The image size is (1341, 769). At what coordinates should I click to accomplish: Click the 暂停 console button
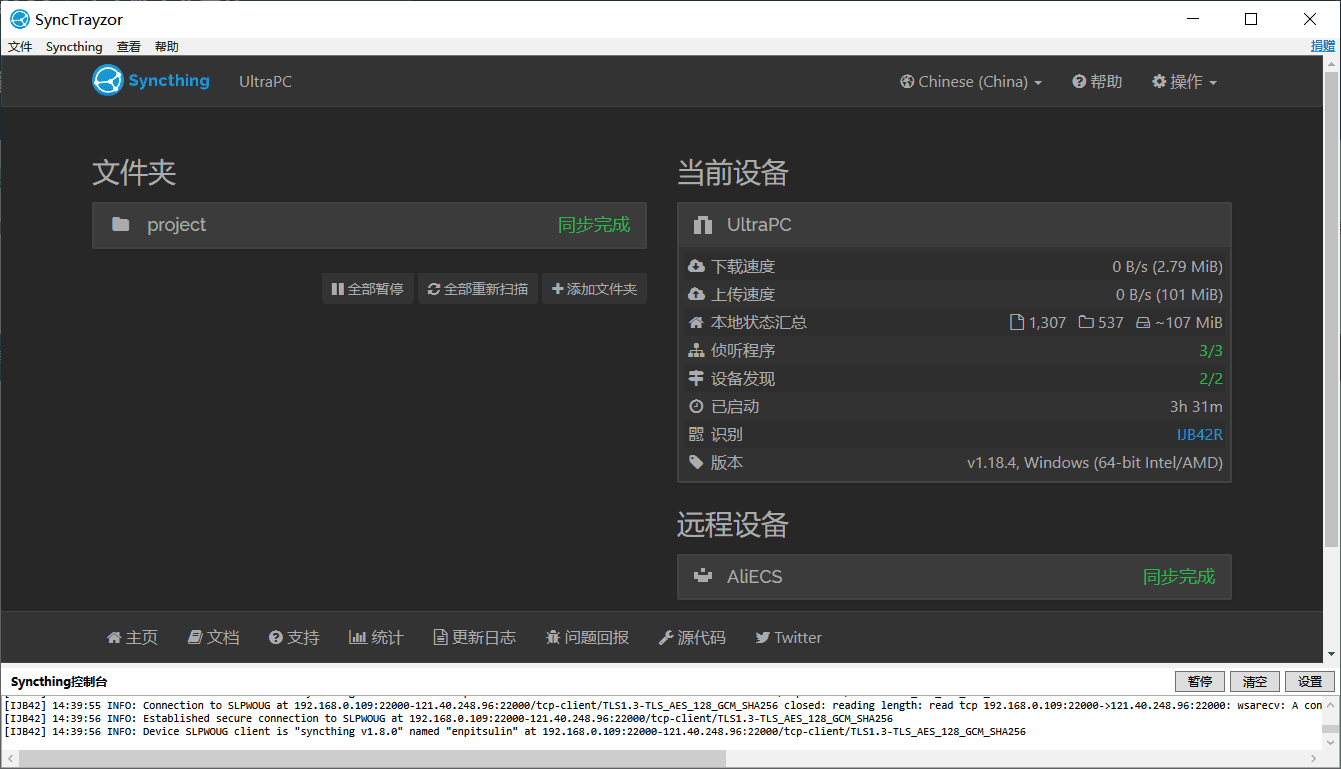1200,682
